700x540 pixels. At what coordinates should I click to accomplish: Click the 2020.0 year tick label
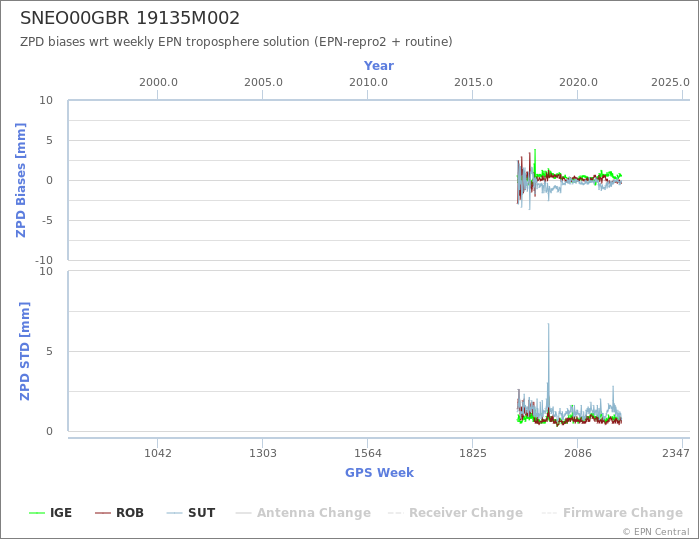pos(578,83)
